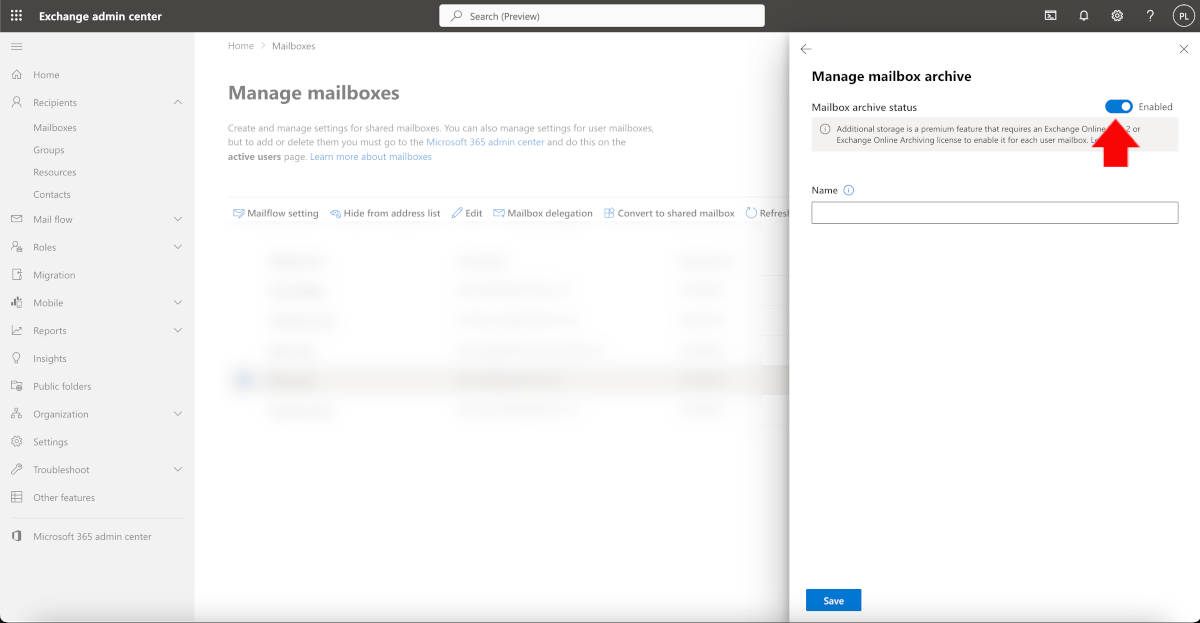This screenshot has height=623, width=1200.
Task: Expand the Reports chevron
Action: click(178, 330)
